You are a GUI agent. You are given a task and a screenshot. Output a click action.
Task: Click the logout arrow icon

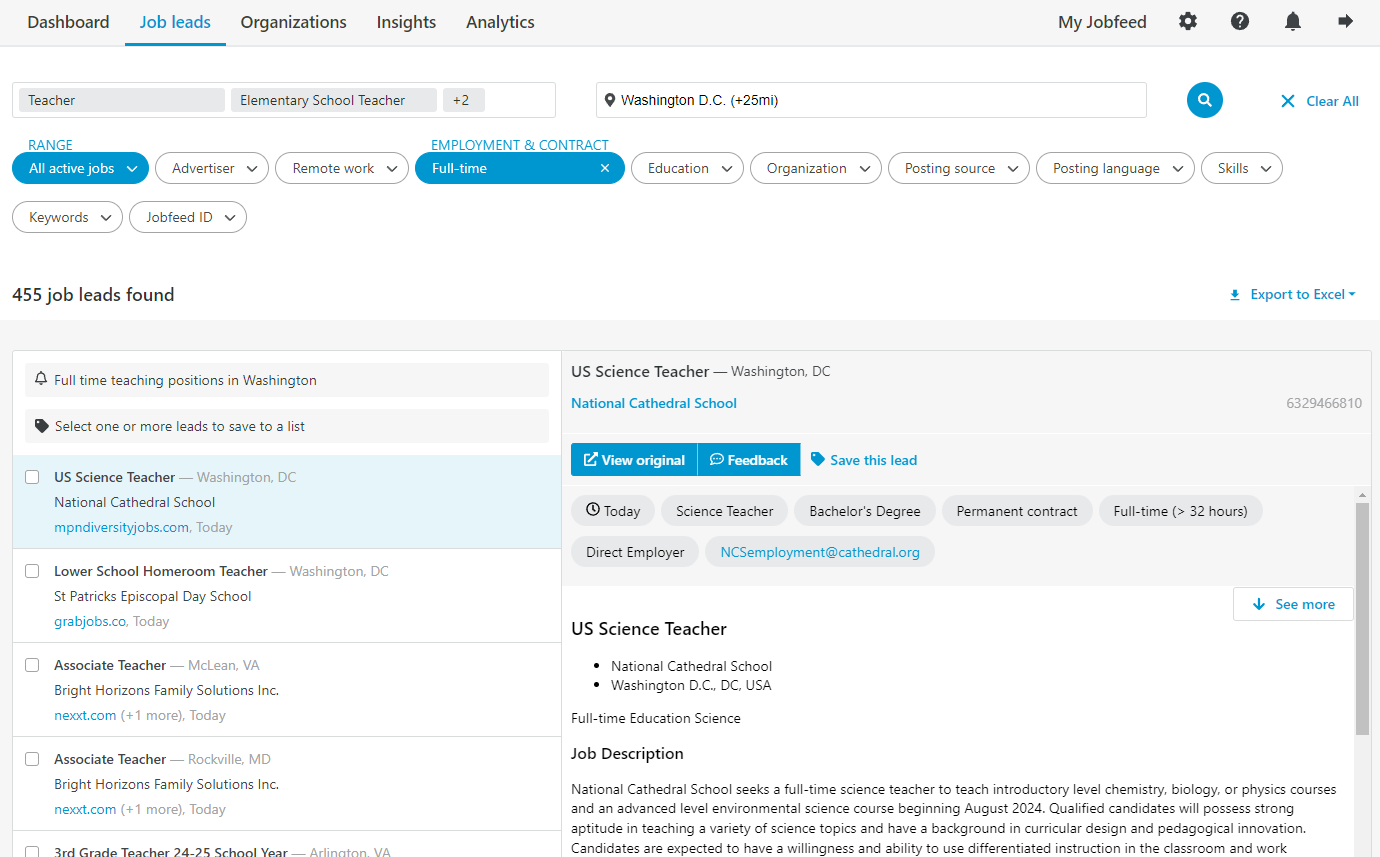[x=1345, y=21]
